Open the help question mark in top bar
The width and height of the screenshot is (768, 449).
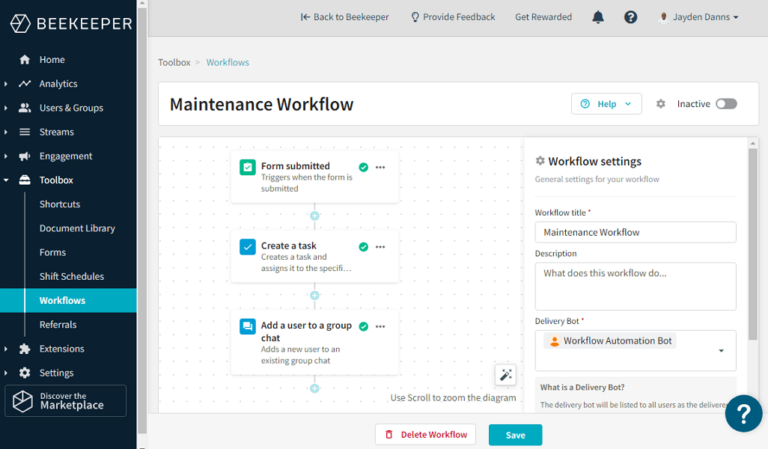click(630, 17)
